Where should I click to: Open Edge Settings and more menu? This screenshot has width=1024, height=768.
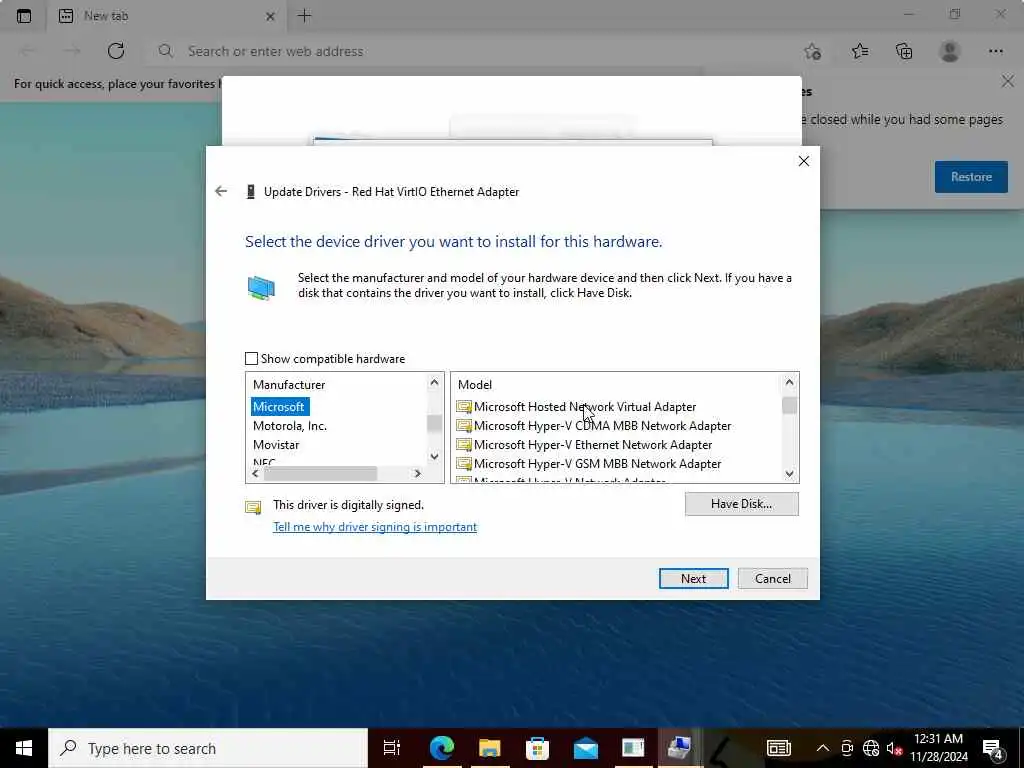coord(995,51)
